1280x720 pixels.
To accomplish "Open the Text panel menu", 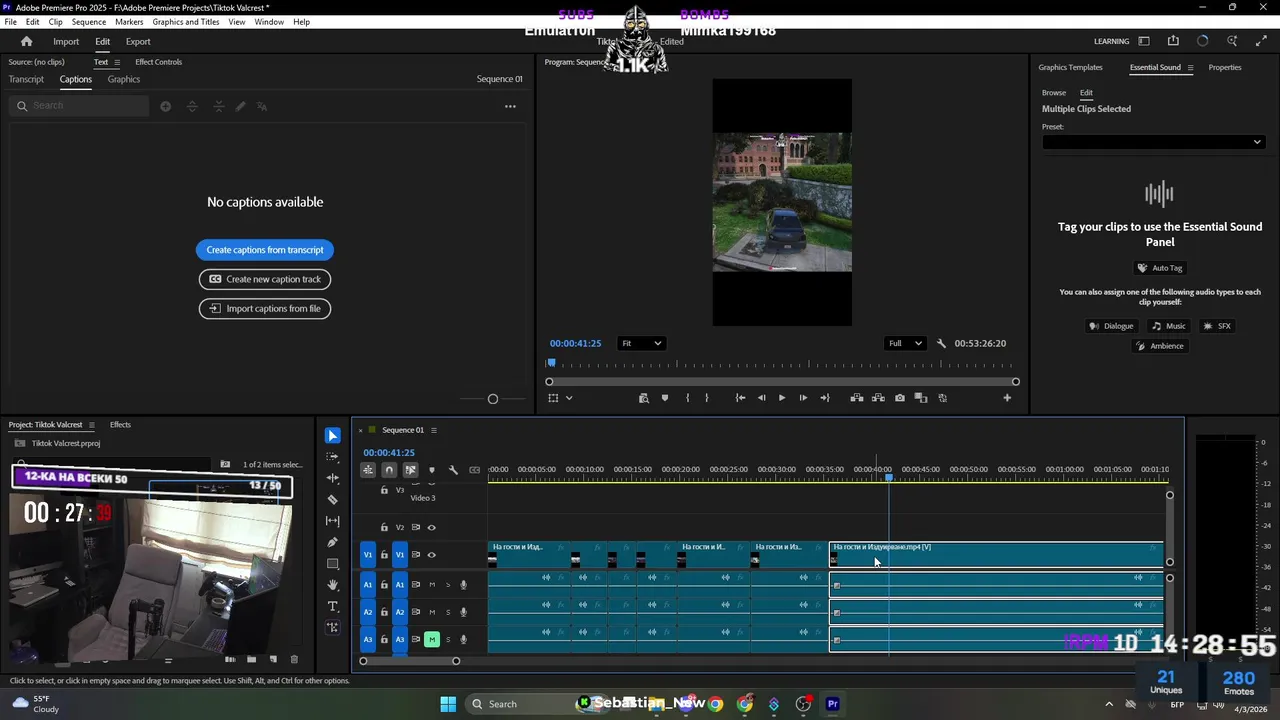I will click(116, 62).
